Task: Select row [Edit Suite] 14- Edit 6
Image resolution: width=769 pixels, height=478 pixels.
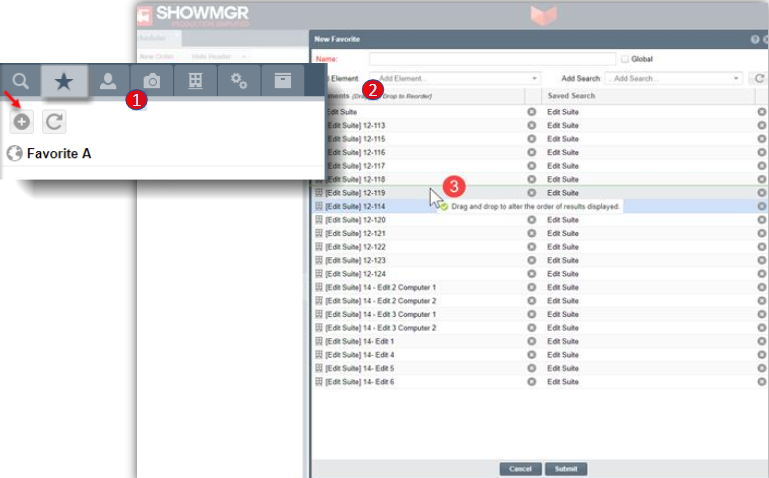Action: click(x=418, y=381)
